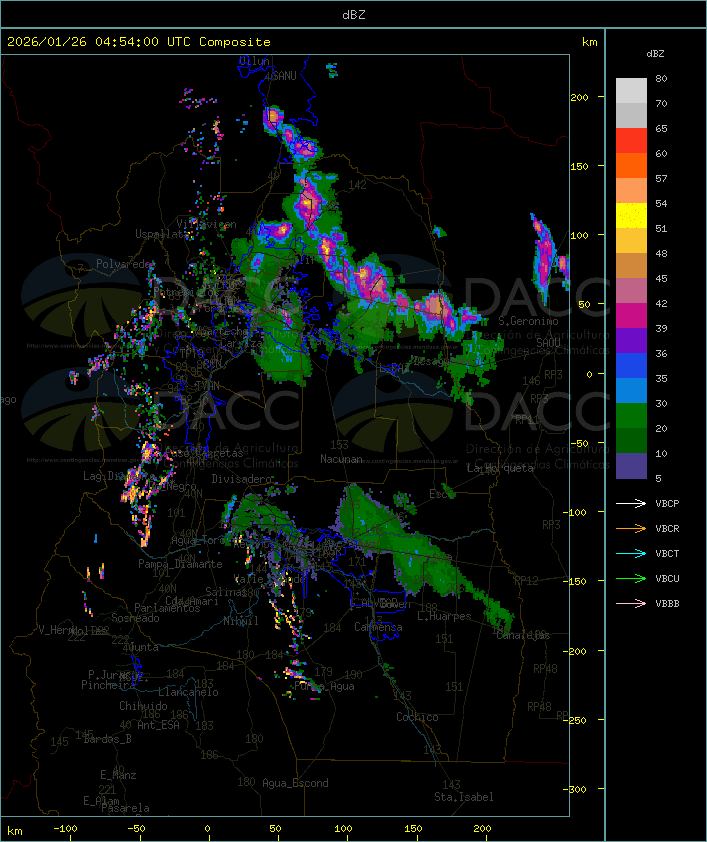Click the indigo 5-10 dBZ swatch

631,466
